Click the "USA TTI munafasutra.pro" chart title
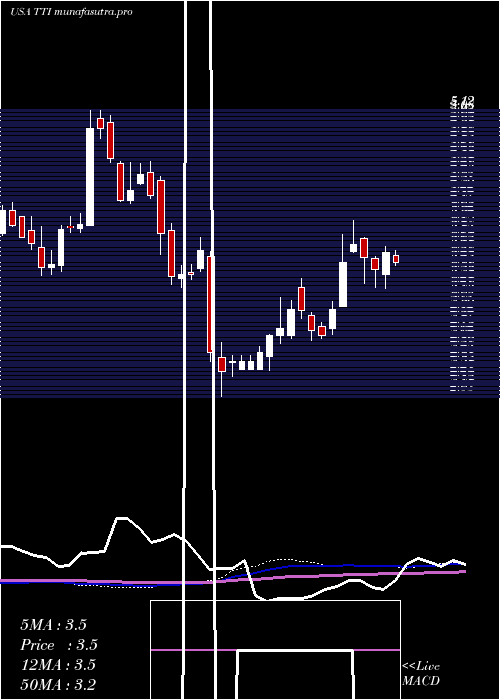500x700 pixels. pyautogui.click(x=71, y=12)
